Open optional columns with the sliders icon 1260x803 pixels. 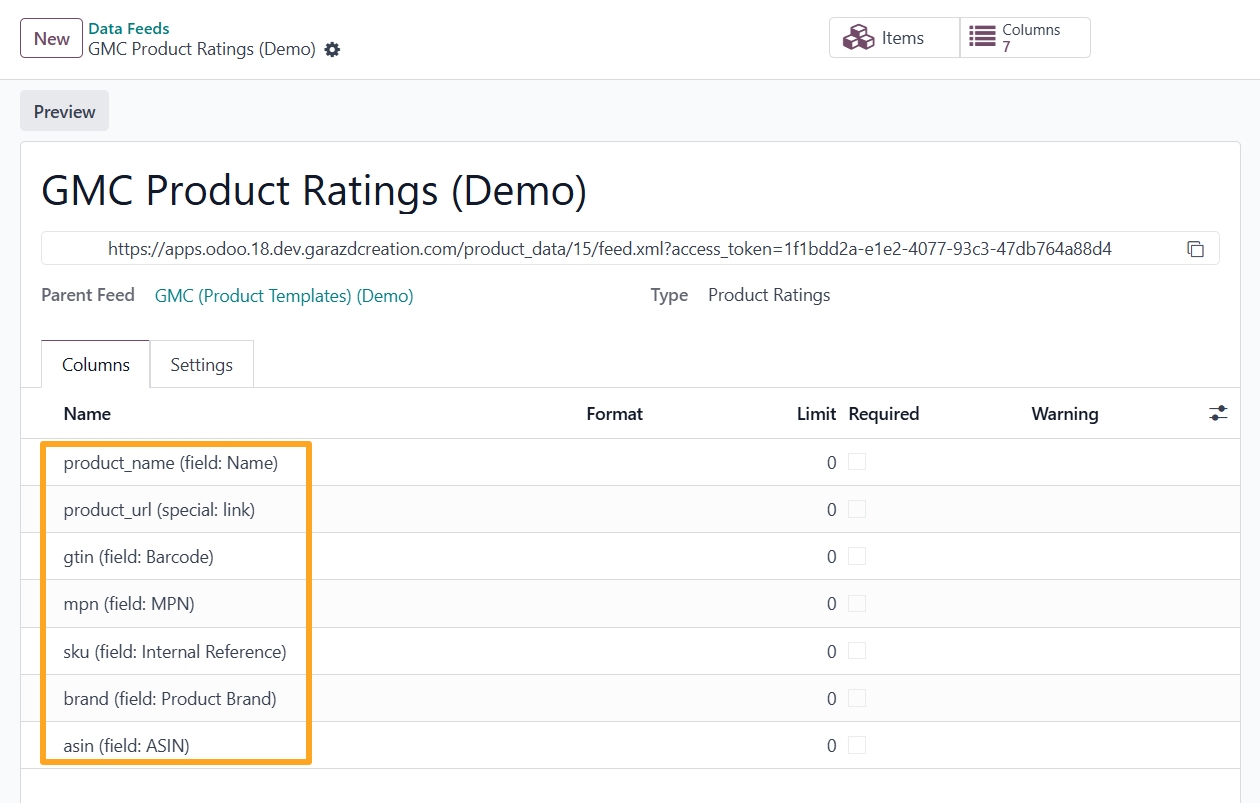click(x=1218, y=412)
